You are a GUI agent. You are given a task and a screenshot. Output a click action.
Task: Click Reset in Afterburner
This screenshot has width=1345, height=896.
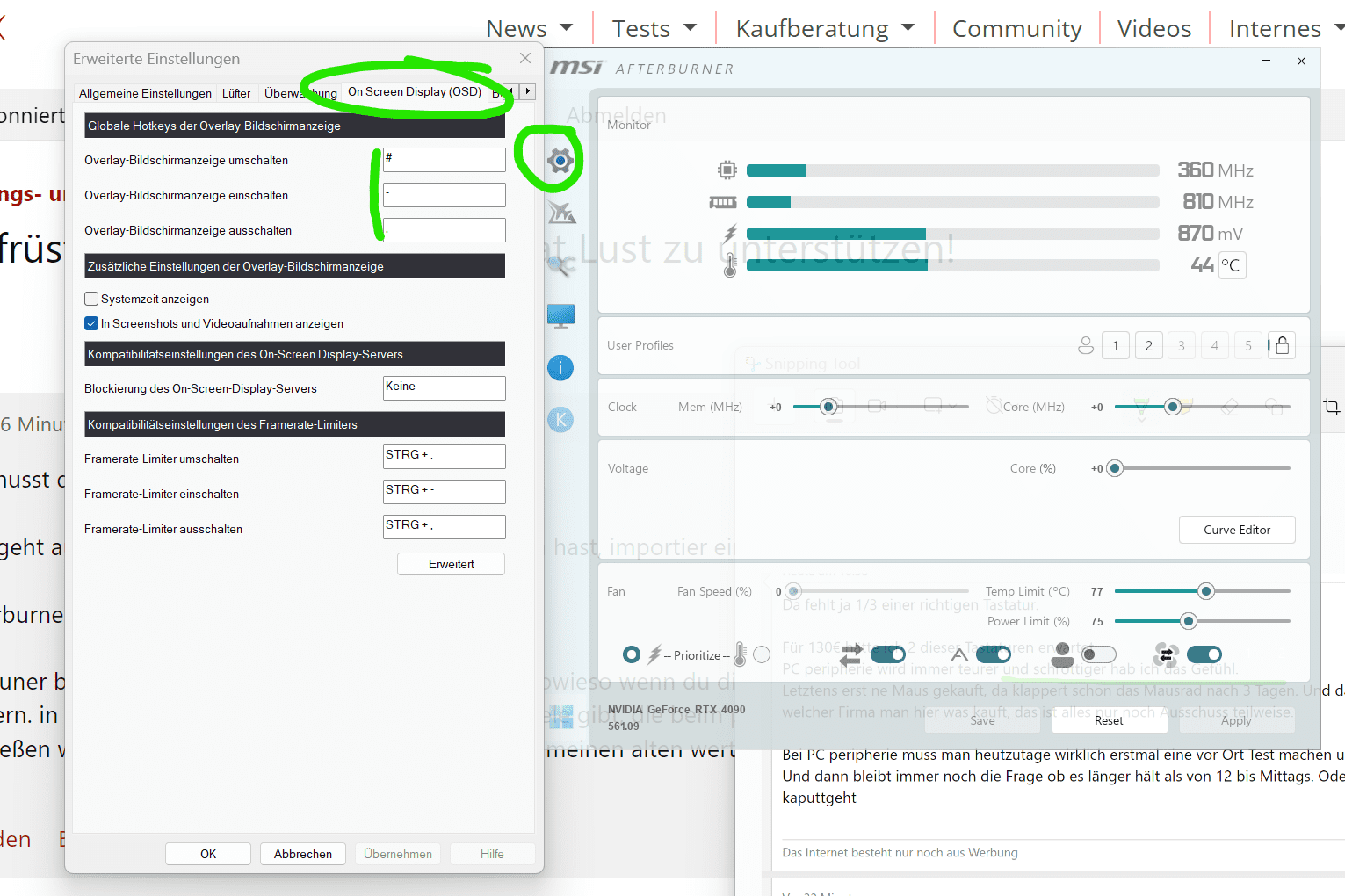tap(1109, 720)
